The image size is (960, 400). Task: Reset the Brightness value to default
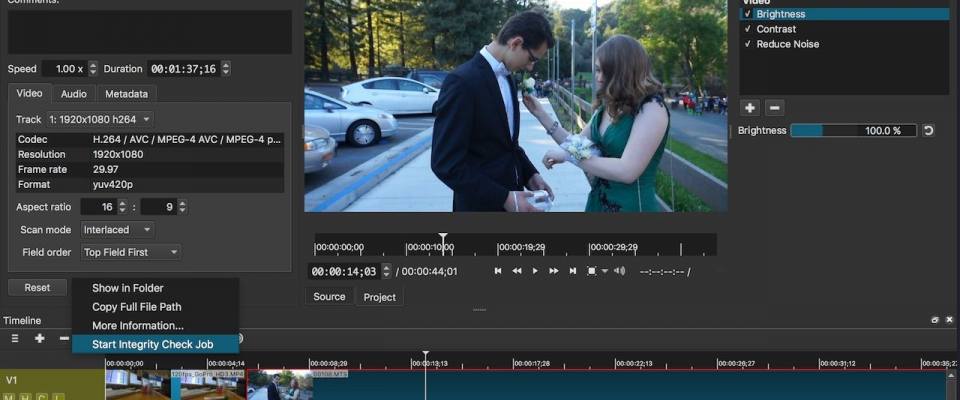[x=928, y=130]
